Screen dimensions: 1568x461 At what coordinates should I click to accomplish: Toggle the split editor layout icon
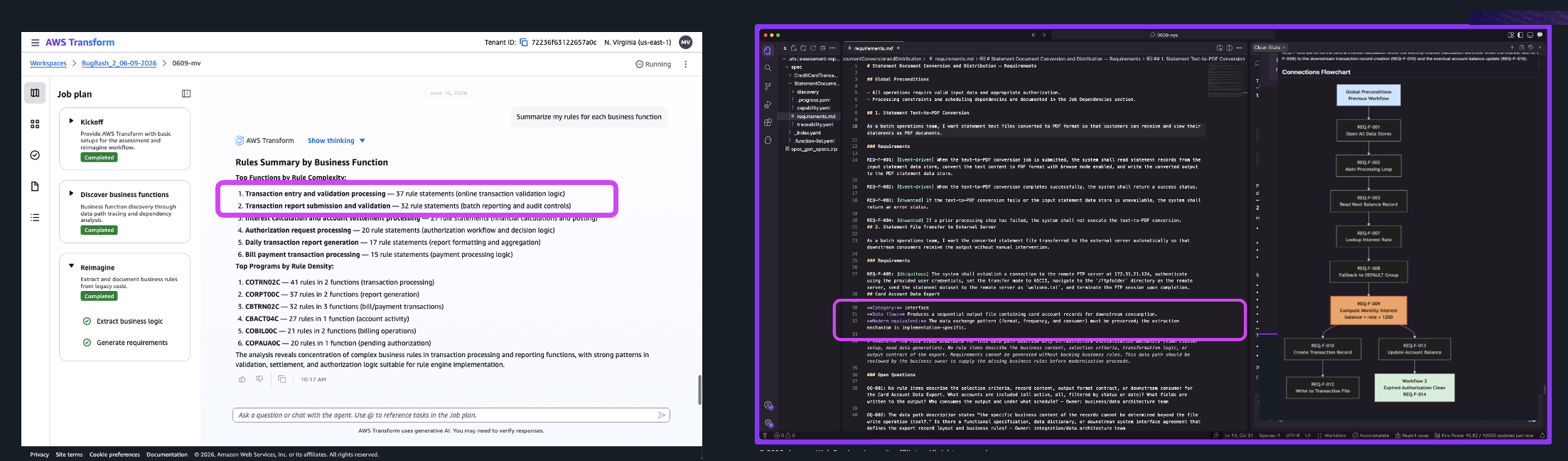1229,48
